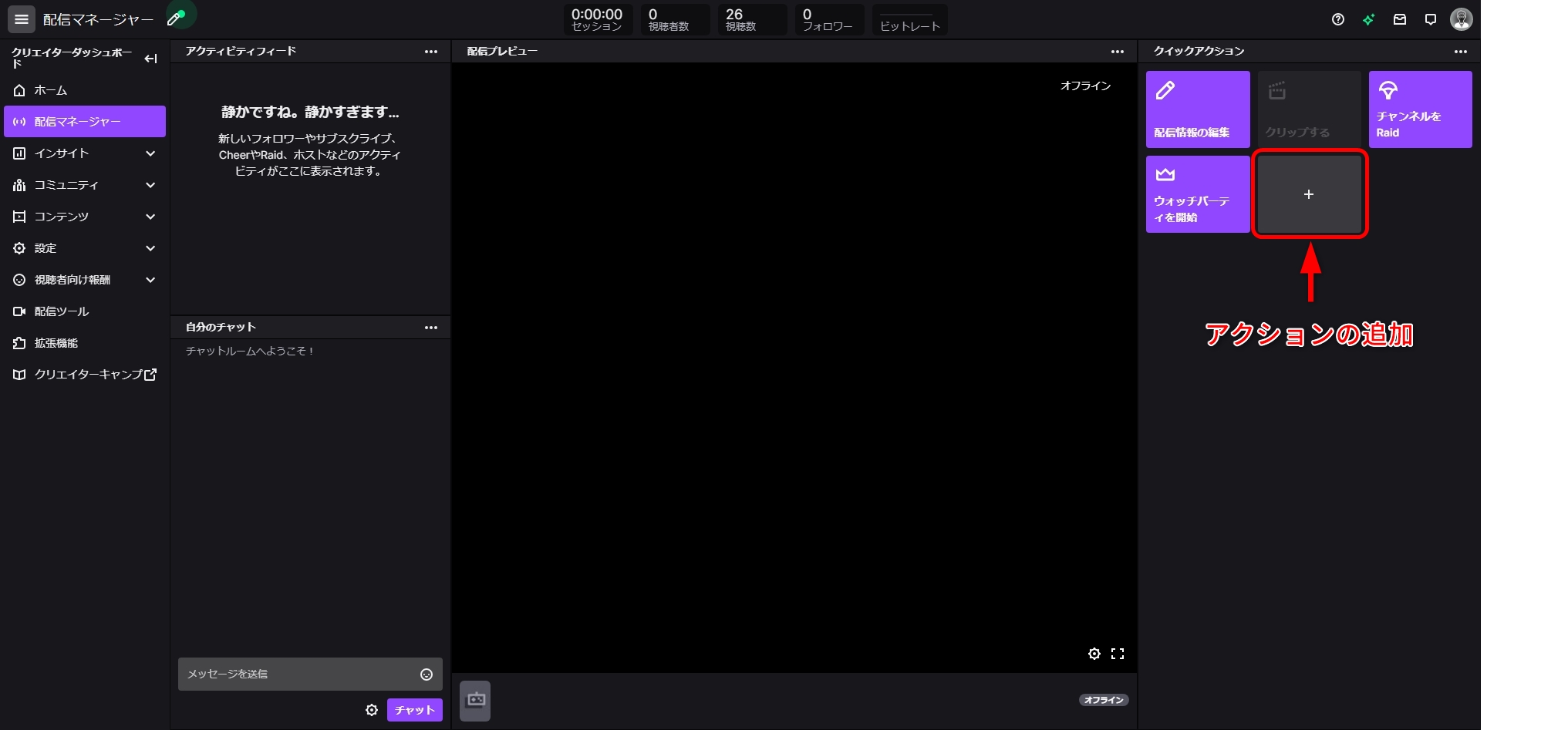Click the フォロワー stat showing 0
The width and height of the screenshot is (1568, 730).
coord(829,19)
